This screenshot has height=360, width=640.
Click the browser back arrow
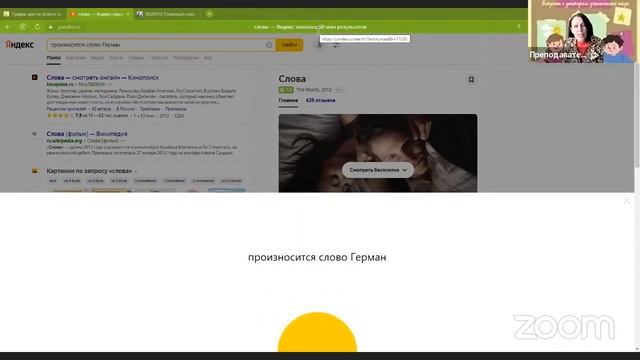point(8,27)
